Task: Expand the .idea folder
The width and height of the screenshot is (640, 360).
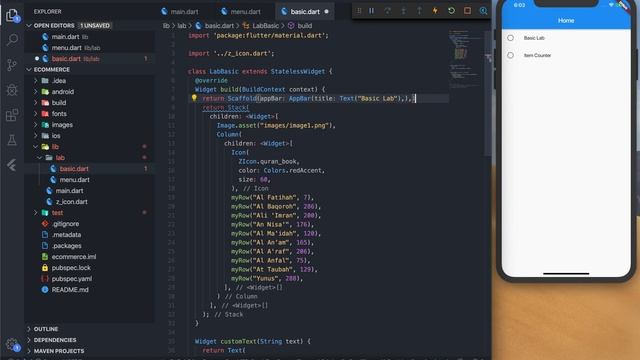Action: pos(36,81)
